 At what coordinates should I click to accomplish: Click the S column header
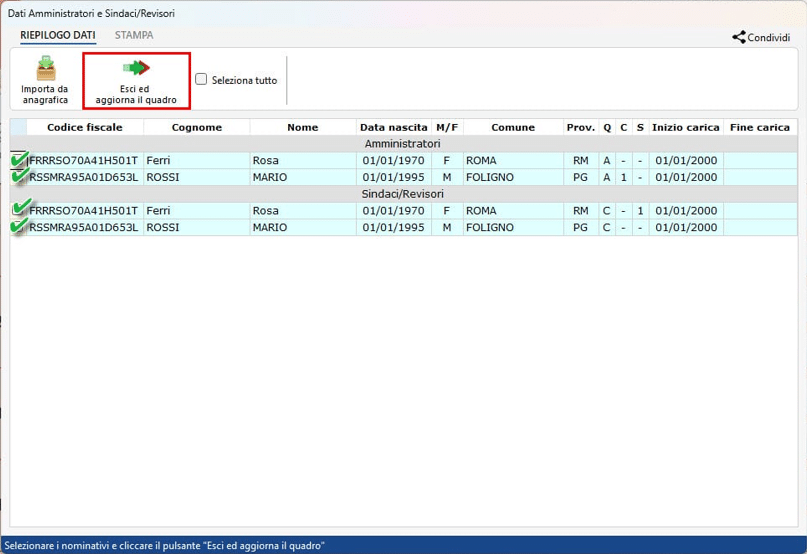(x=640, y=127)
